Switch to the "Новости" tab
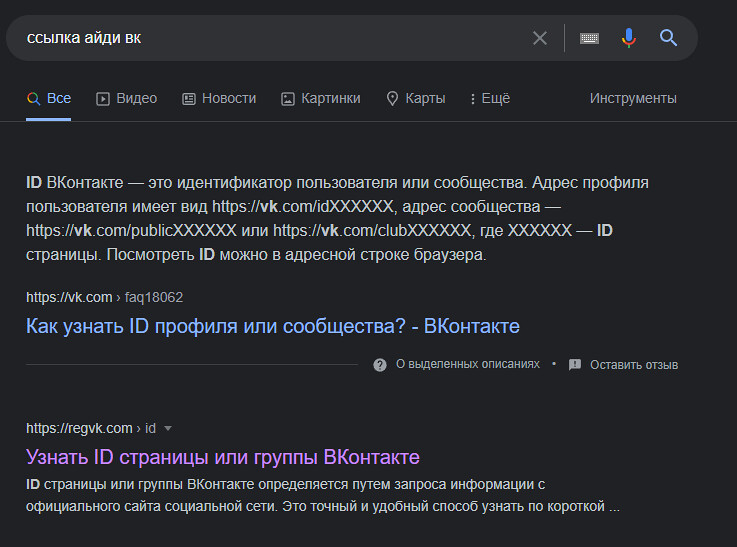The image size is (737, 547). click(219, 98)
